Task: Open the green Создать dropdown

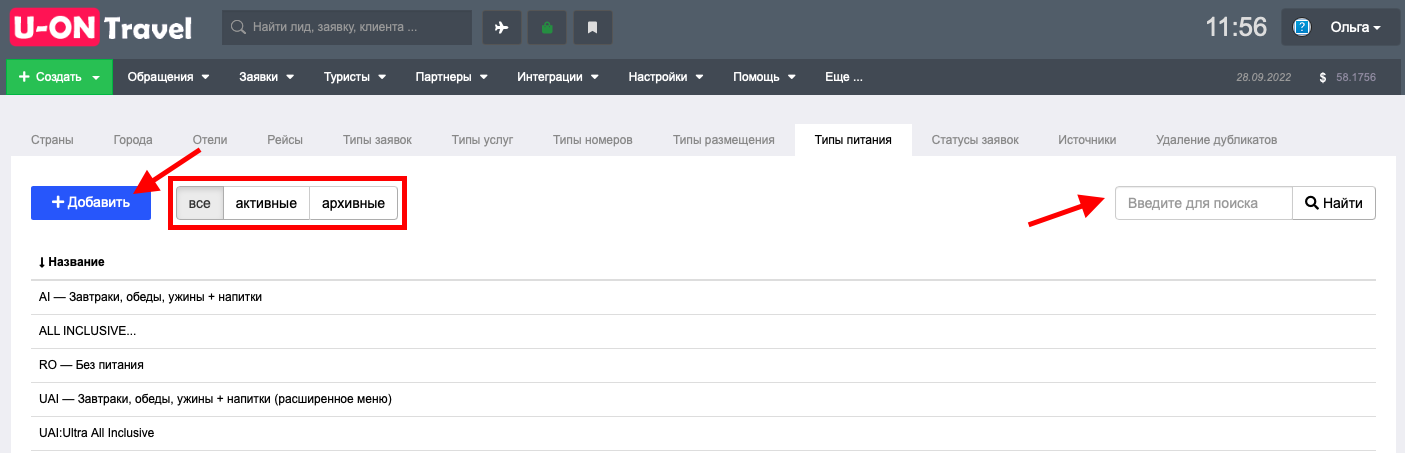Action: pyautogui.click(x=60, y=77)
